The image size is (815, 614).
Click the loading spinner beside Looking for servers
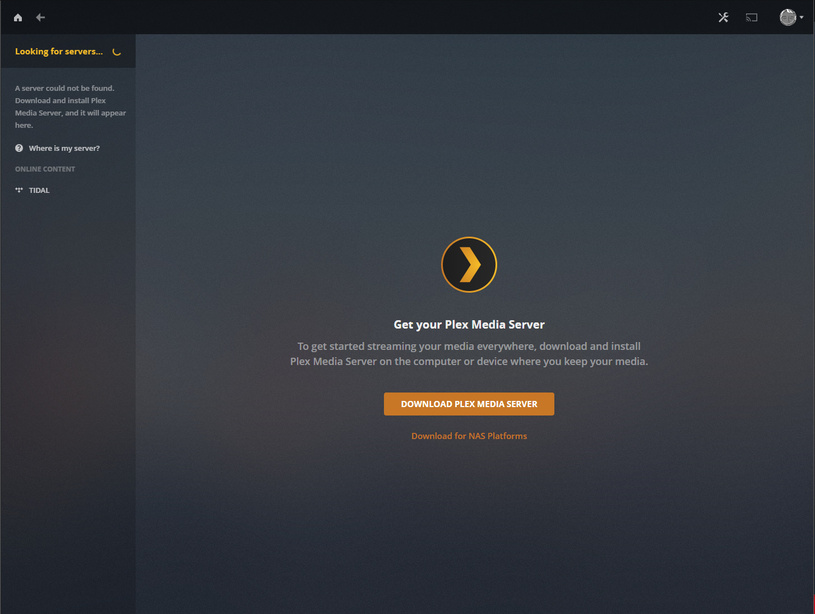coord(117,51)
